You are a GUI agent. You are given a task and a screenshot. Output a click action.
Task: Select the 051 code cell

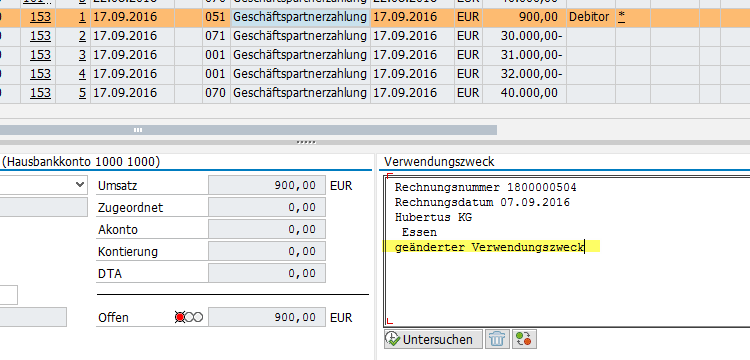tap(216, 17)
